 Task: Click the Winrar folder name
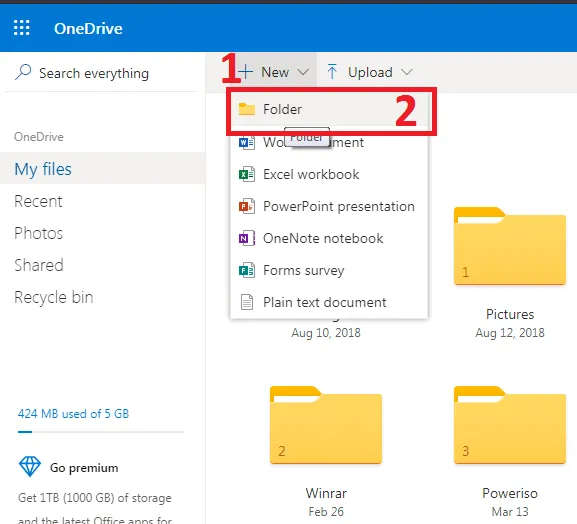(326, 493)
